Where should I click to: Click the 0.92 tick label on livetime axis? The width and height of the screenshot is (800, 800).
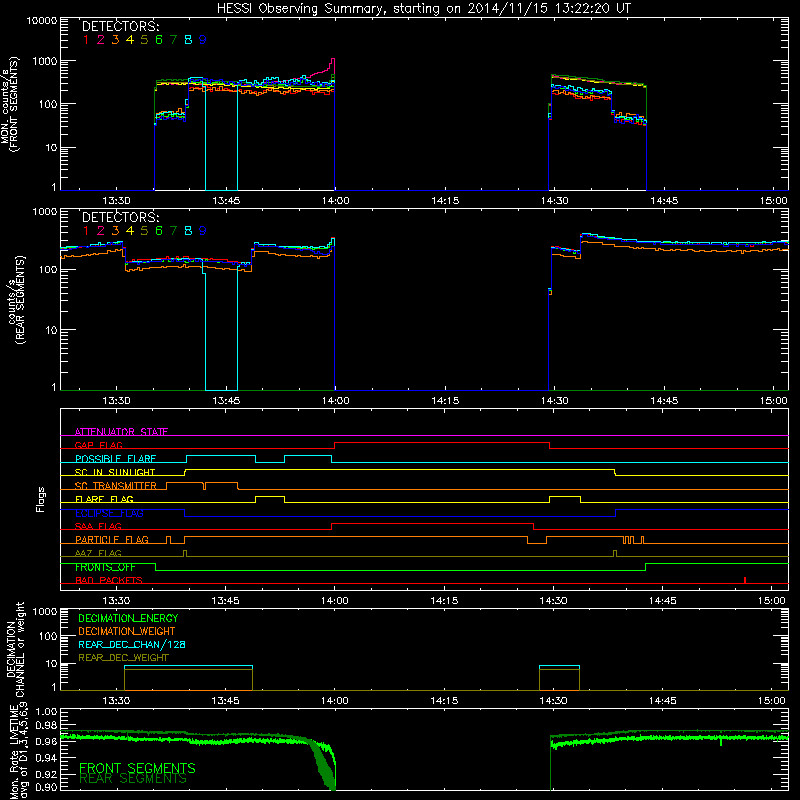pyautogui.click(x=47, y=773)
